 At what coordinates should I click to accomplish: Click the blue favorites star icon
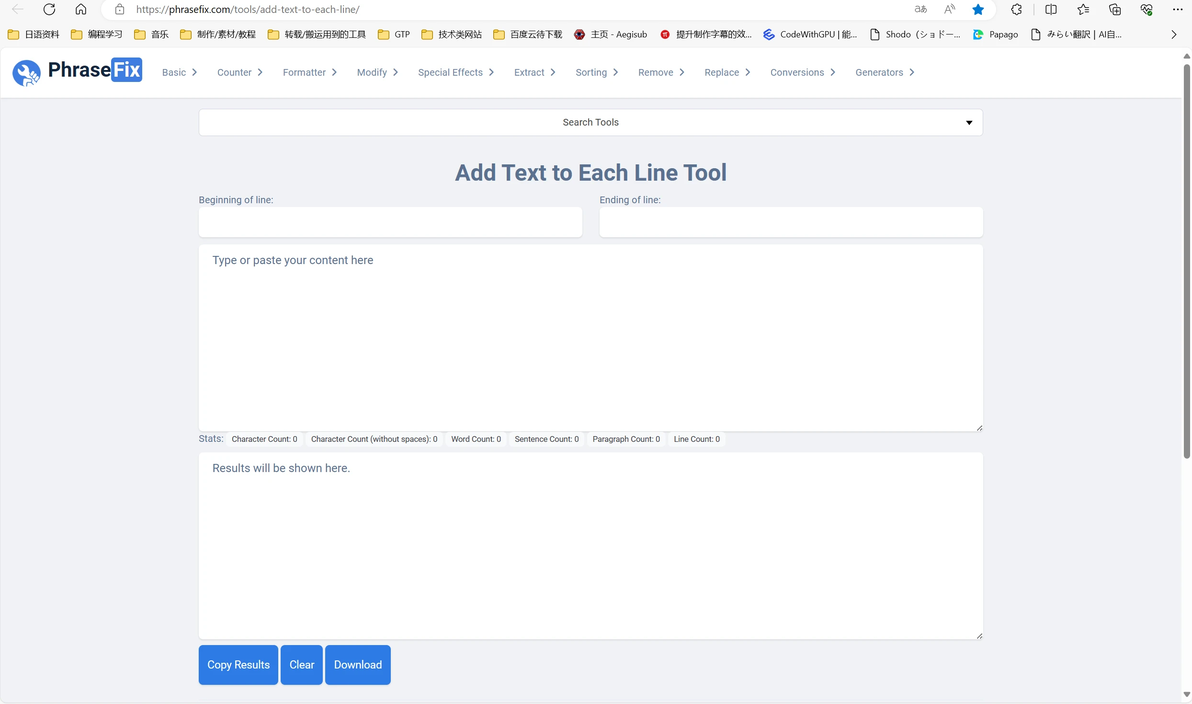[x=978, y=9]
